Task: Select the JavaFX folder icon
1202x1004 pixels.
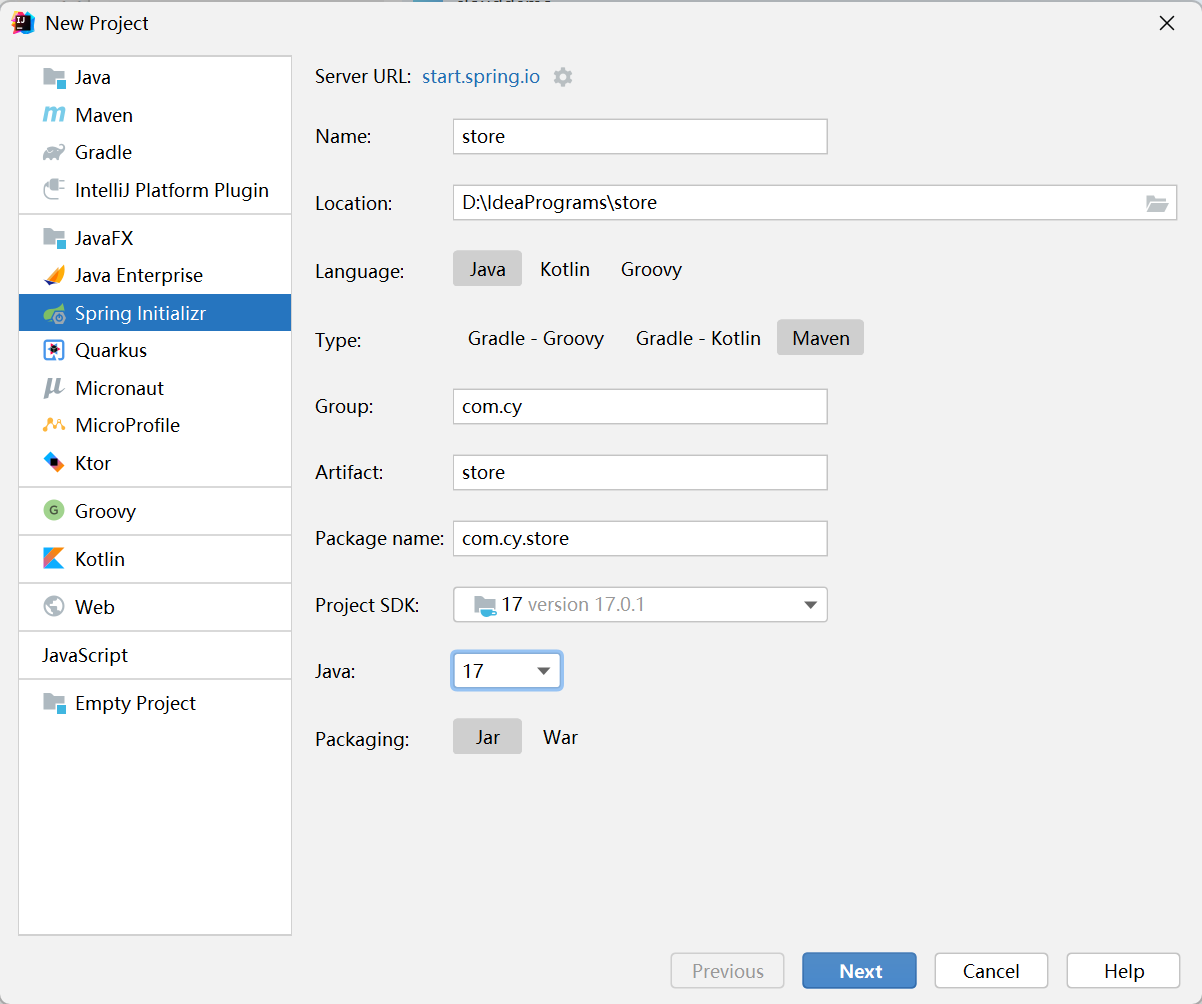Action: (54, 239)
